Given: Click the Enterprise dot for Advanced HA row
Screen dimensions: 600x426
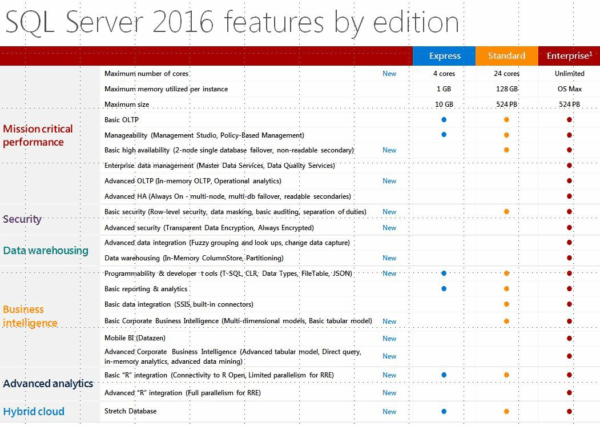Looking at the screenshot, I should pyautogui.click(x=569, y=196).
